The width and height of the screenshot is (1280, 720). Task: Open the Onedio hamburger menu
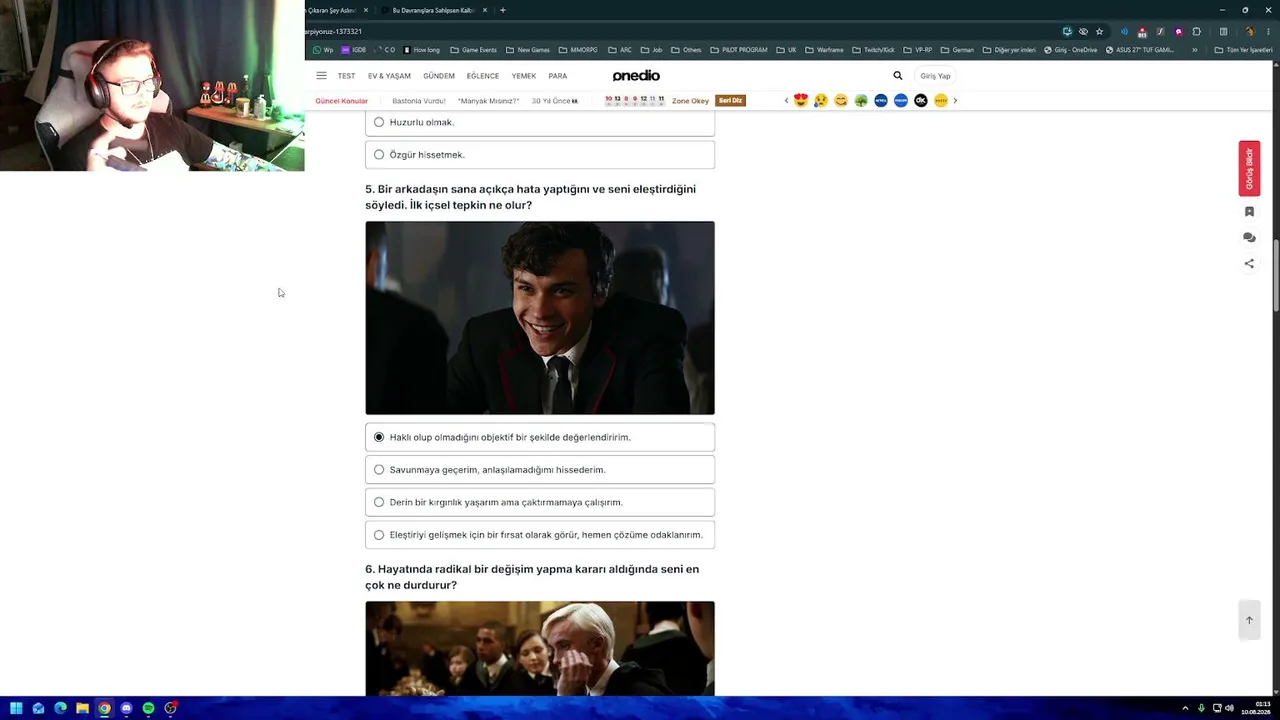click(x=321, y=76)
